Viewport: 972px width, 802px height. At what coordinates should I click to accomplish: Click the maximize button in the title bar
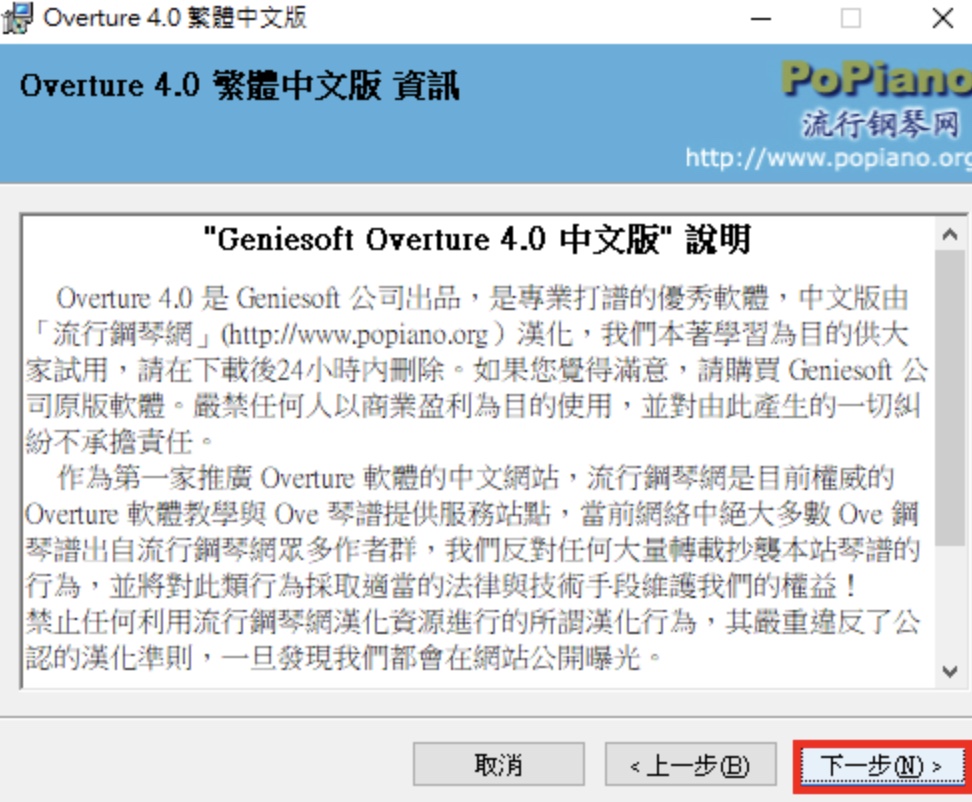850,19
